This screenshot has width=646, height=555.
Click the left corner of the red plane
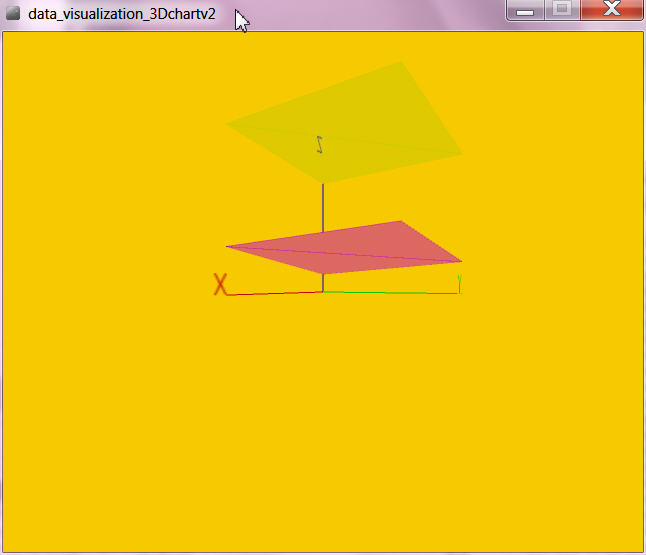click(x=229, y=246)
